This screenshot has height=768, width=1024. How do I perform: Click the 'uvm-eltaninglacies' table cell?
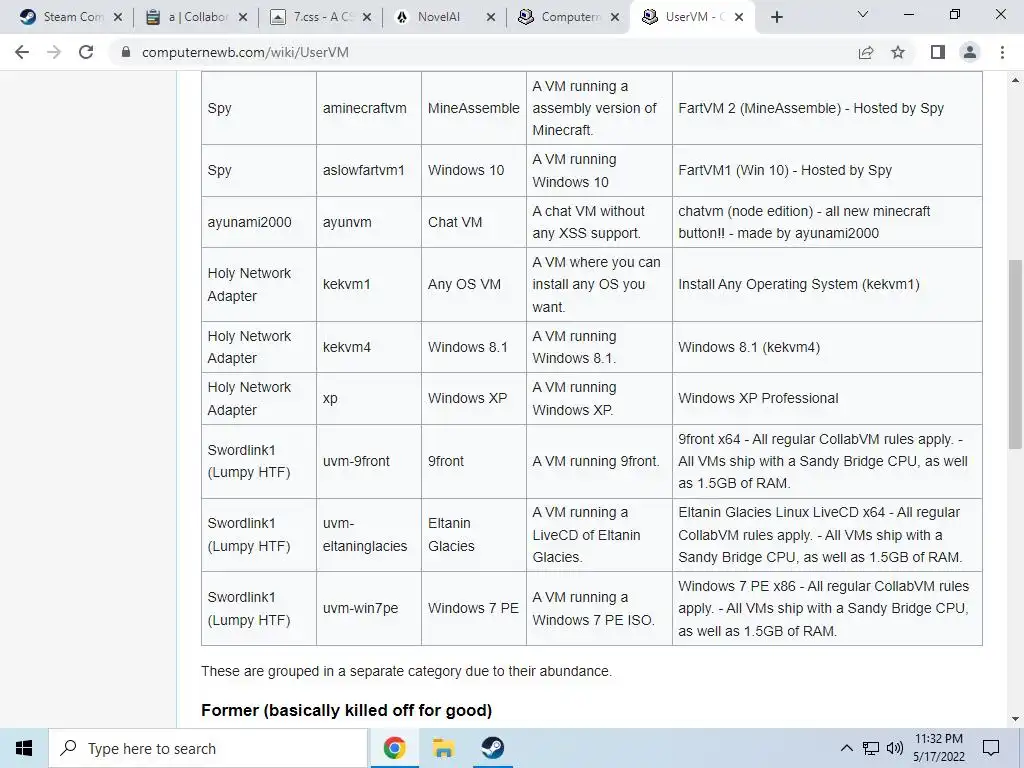point(369,535)
